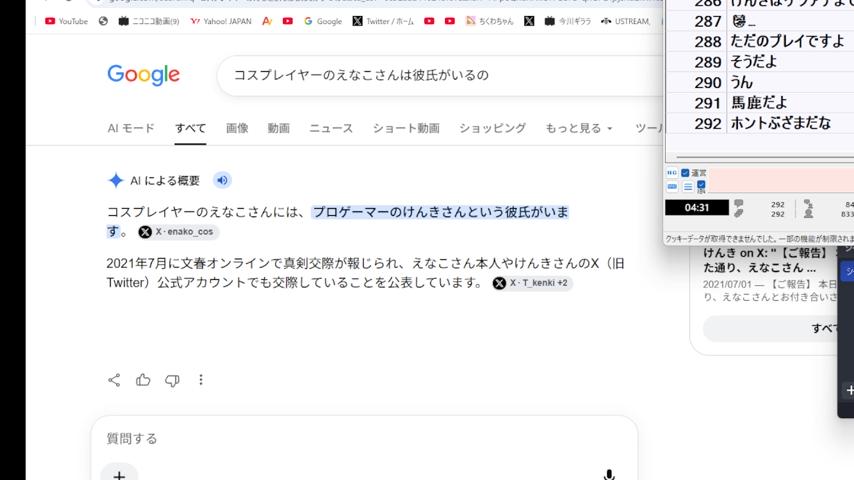Viewport: 854px width, 480px height.
Task: Open the three-dot more options menu
Action: (201, 380)
